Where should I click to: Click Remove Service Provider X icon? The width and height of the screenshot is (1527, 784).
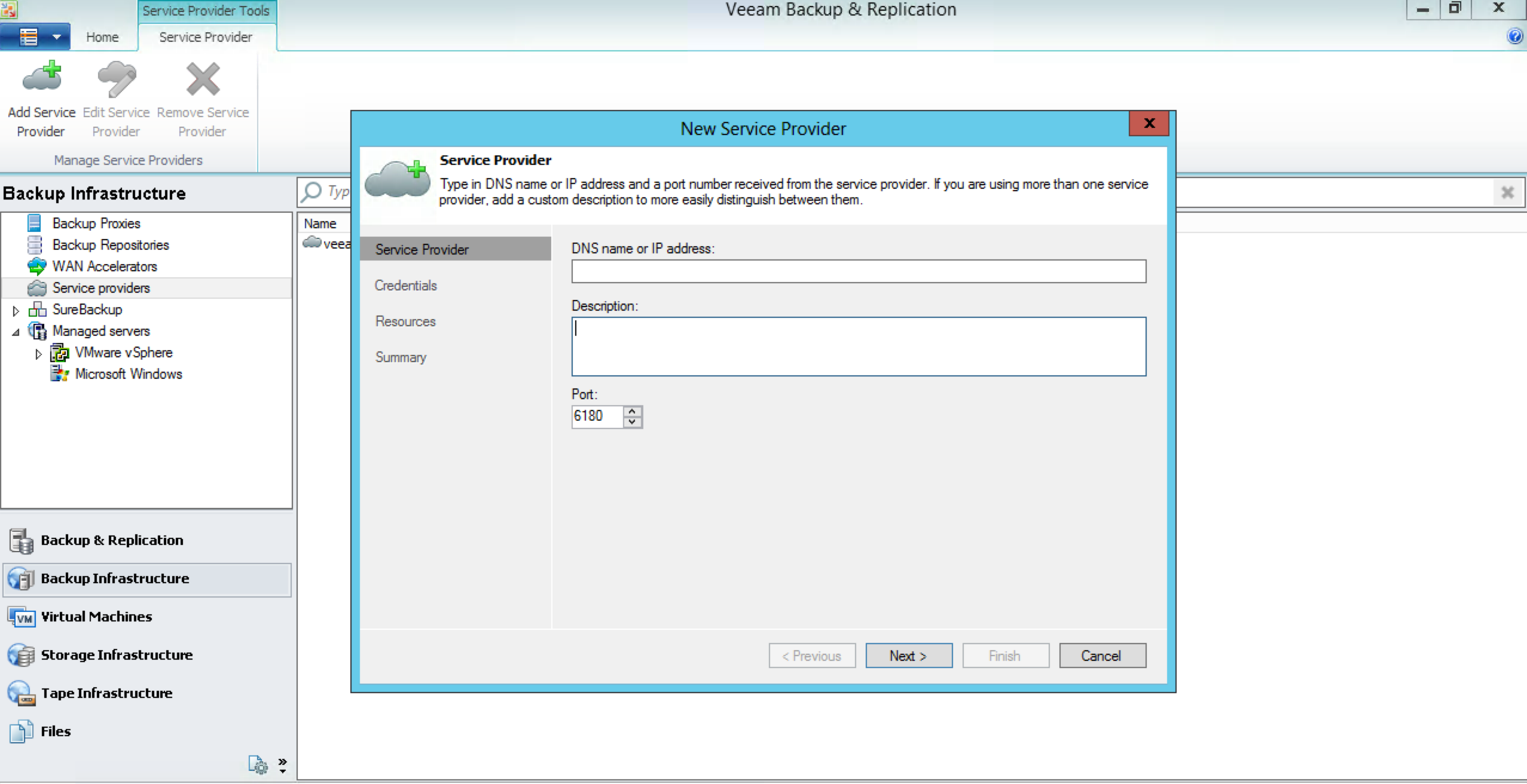[203, 79]
